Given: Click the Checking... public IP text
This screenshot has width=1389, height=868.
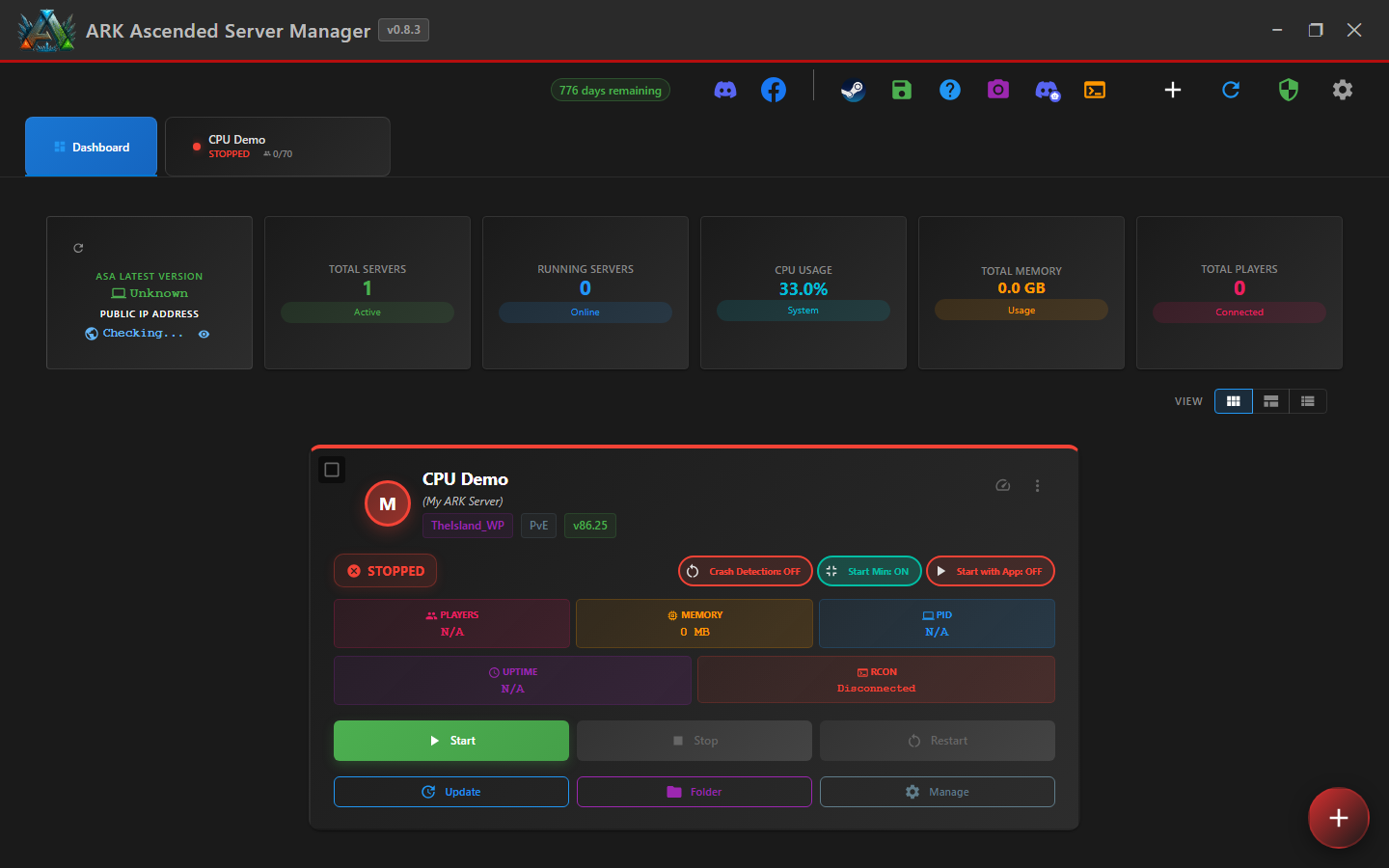Looking at the screenshot, I should (143, 334).
